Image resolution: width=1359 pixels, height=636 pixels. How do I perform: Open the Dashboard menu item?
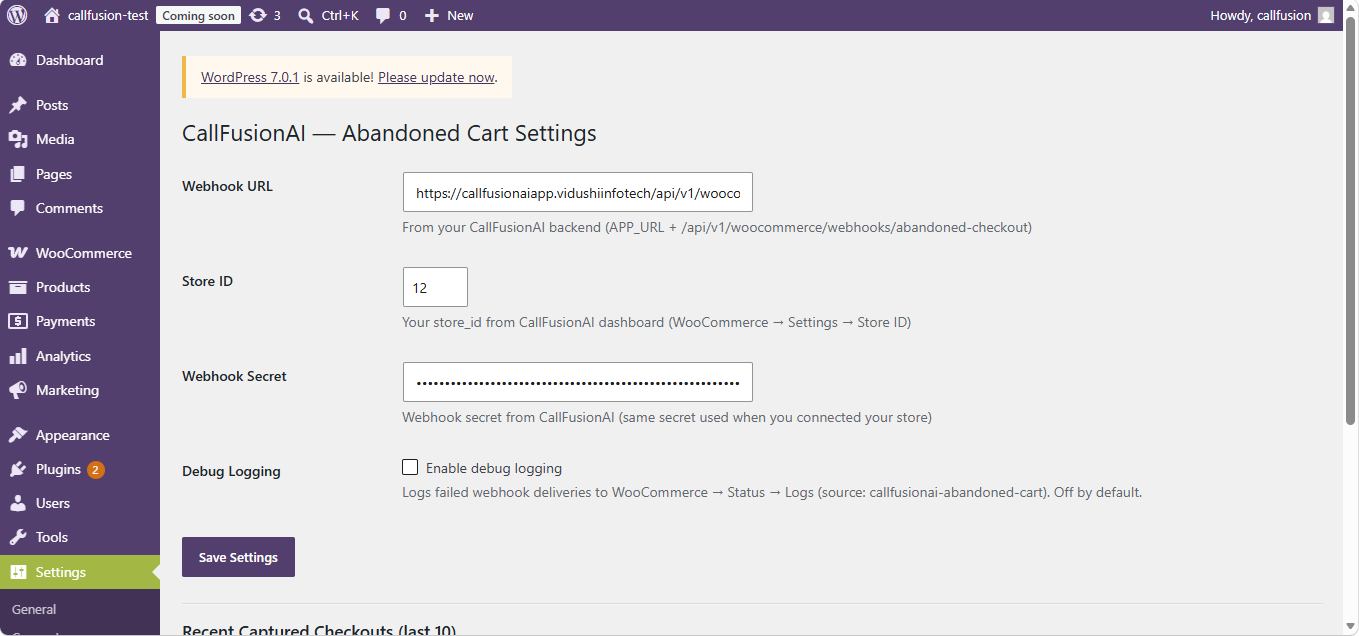coord(80,60)
